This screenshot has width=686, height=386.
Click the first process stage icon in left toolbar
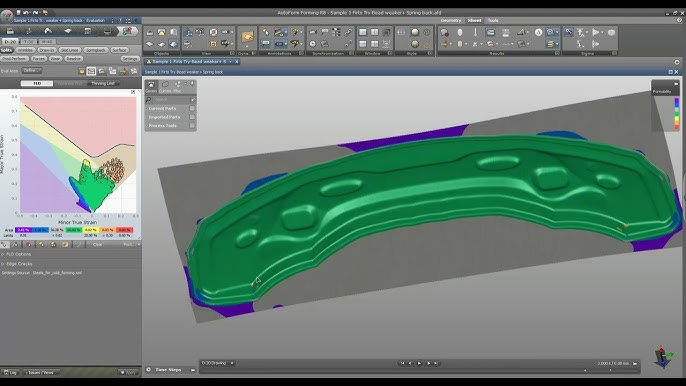[10, 31]
